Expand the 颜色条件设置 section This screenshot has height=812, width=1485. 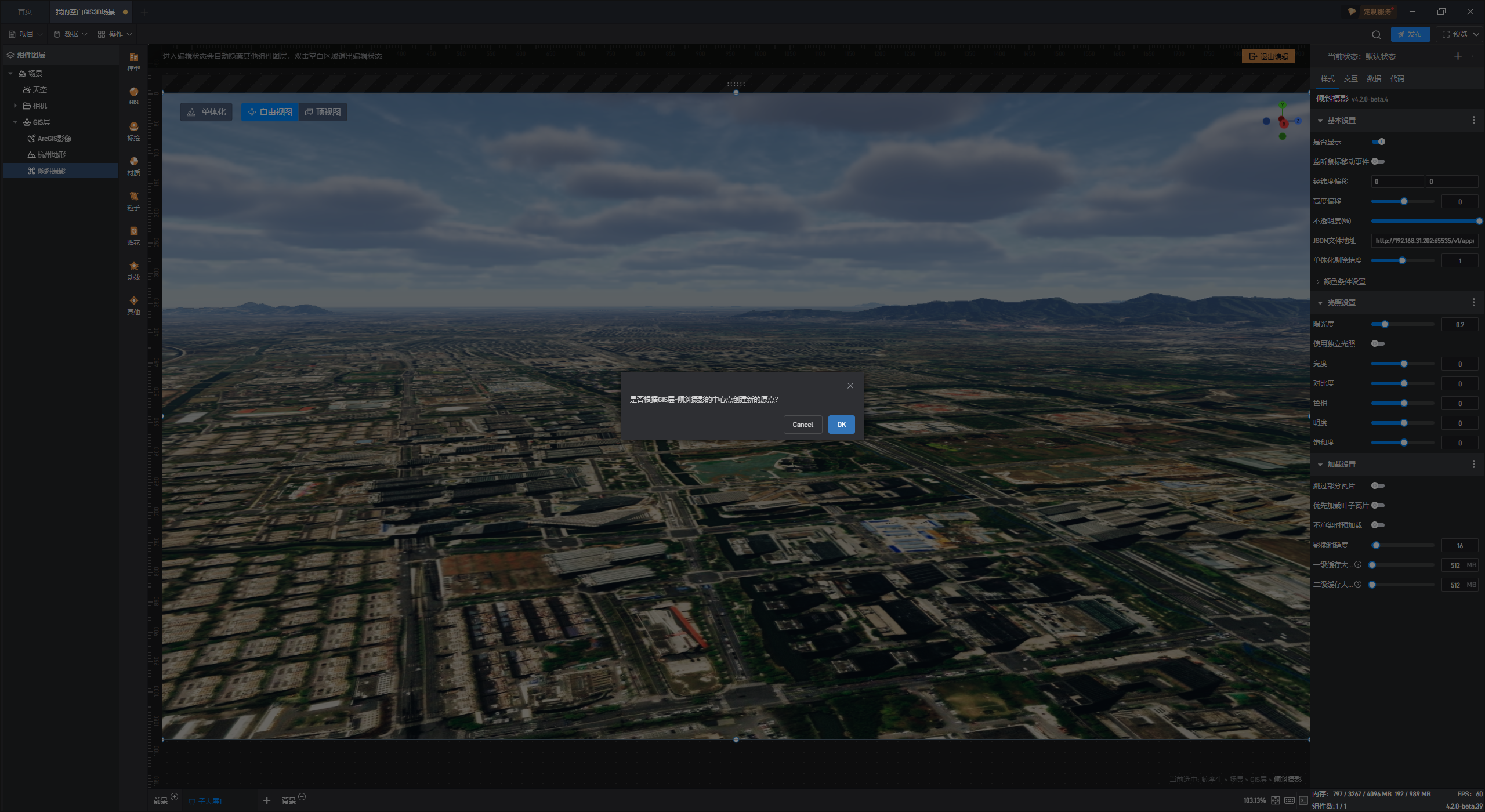[1343, 282]
